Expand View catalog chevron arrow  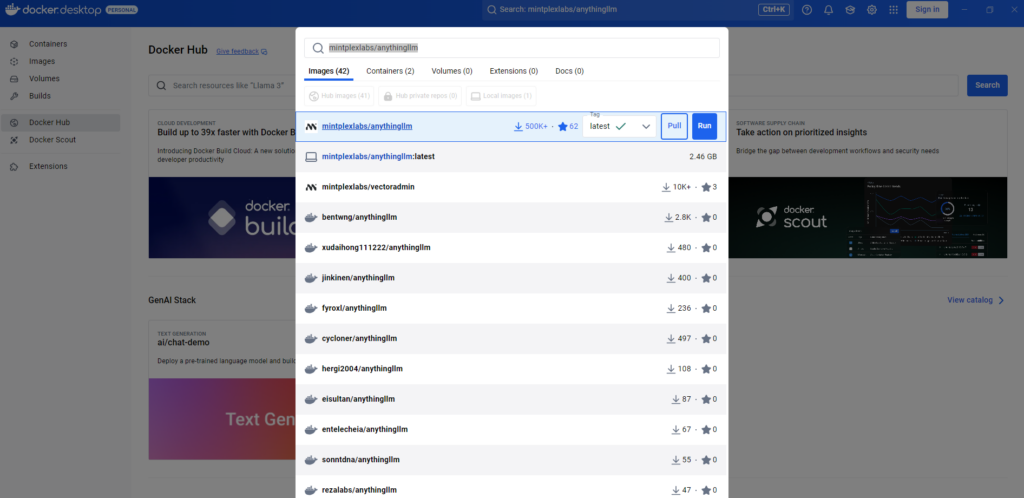tap(1001, 300)
